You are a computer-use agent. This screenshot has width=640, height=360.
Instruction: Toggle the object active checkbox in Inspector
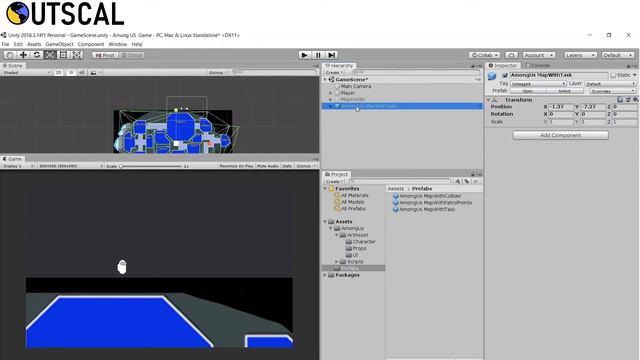[505, 75]
